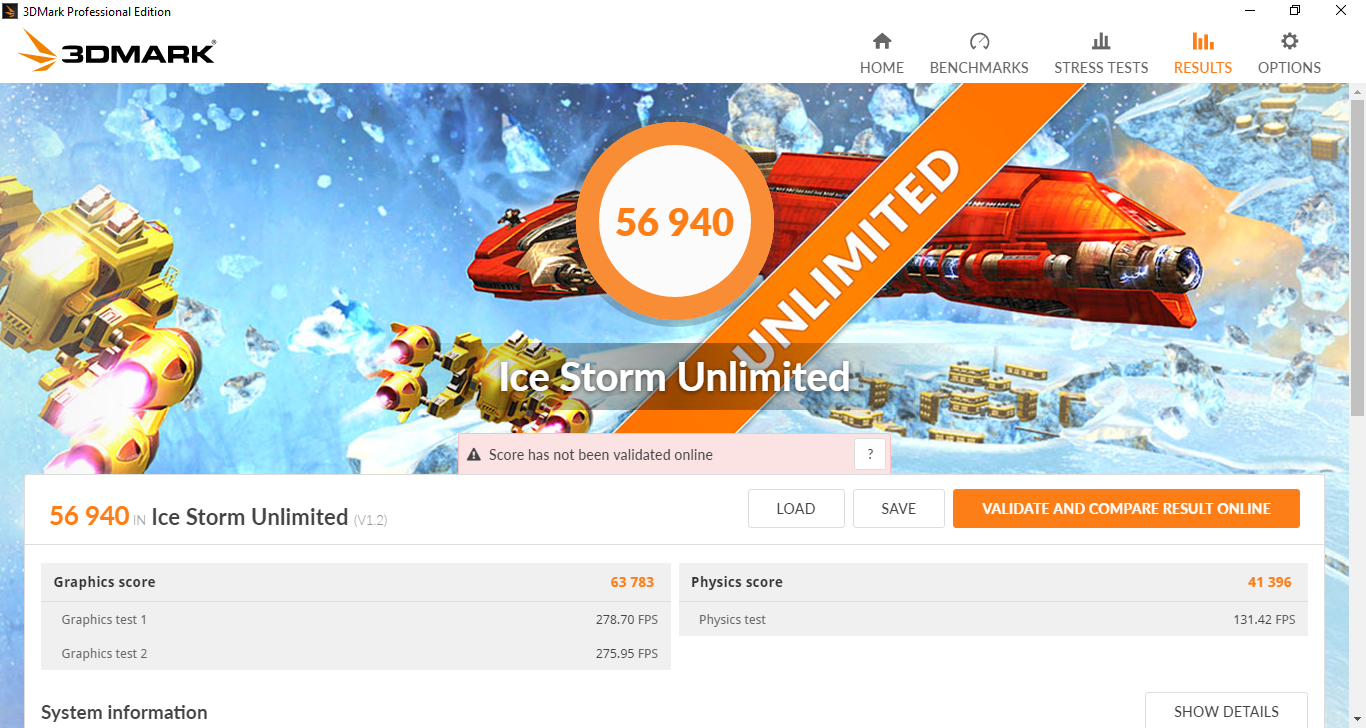Click the 3DMark title bar app icon
The width and height of the screenshot is (1366, 728).
click(11, 11)
